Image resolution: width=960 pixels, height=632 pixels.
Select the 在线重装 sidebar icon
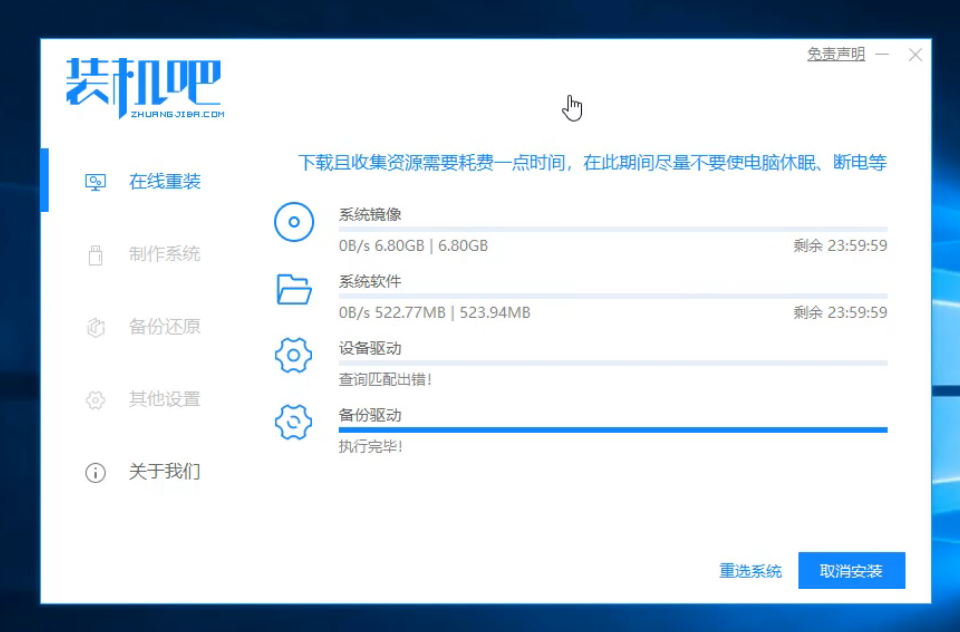click(96, 181)
